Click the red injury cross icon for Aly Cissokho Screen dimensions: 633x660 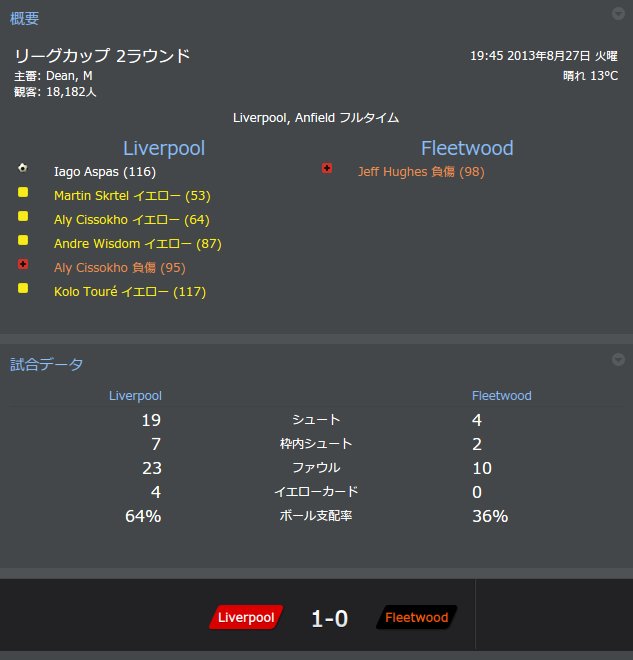[x=23, y=264]
